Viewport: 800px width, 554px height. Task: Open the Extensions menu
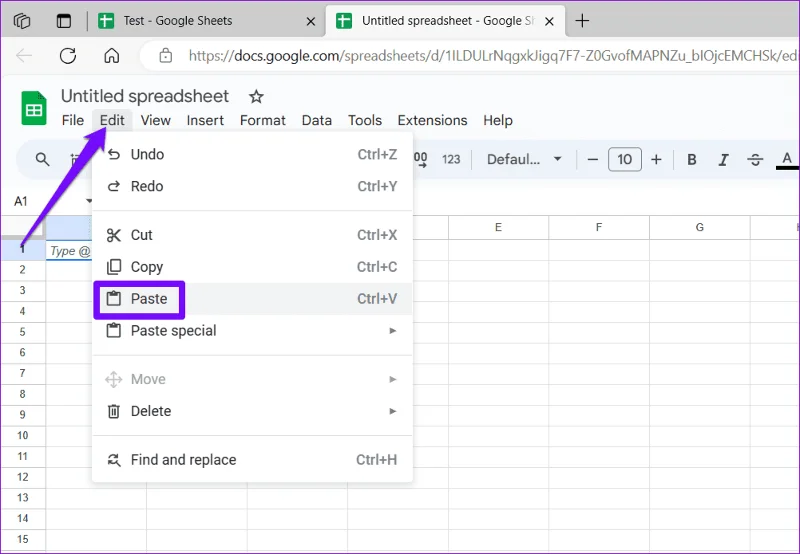(432, 120)
